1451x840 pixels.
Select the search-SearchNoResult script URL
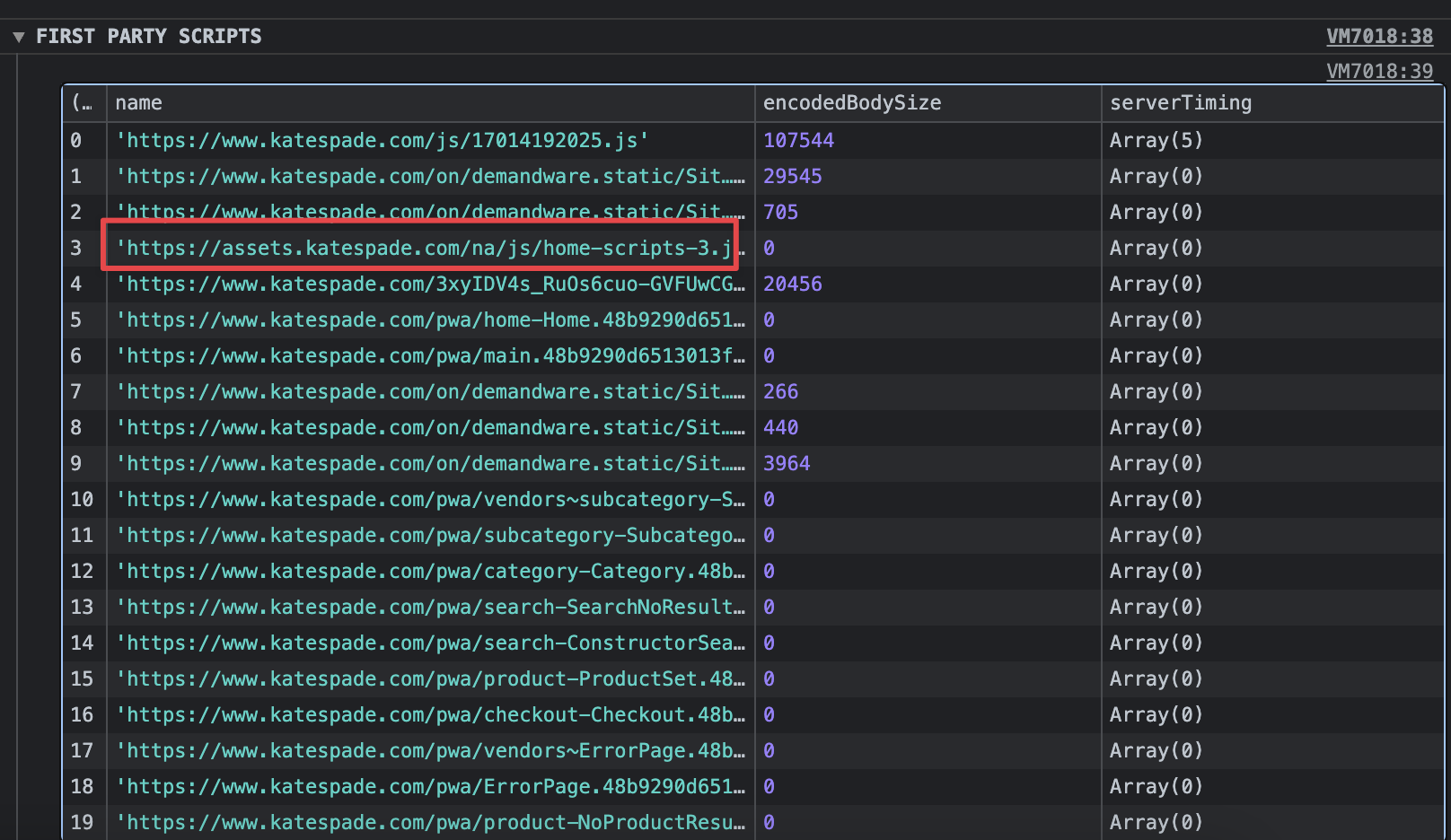430,607
